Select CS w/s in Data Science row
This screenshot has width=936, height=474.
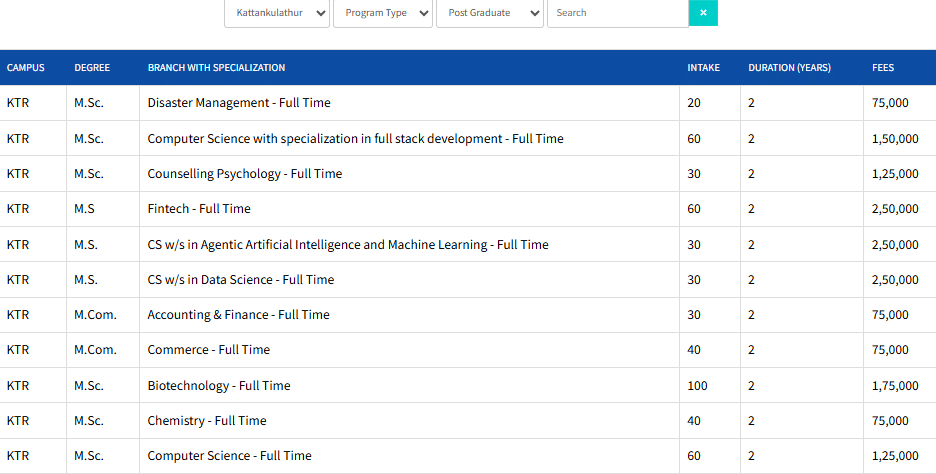[x=240, y=280]
